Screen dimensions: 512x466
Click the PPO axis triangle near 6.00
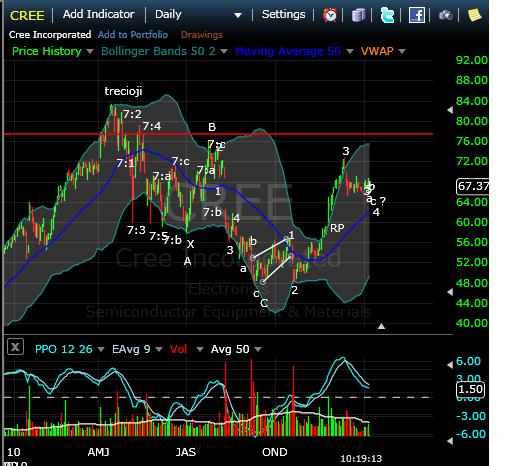point(450,365)
